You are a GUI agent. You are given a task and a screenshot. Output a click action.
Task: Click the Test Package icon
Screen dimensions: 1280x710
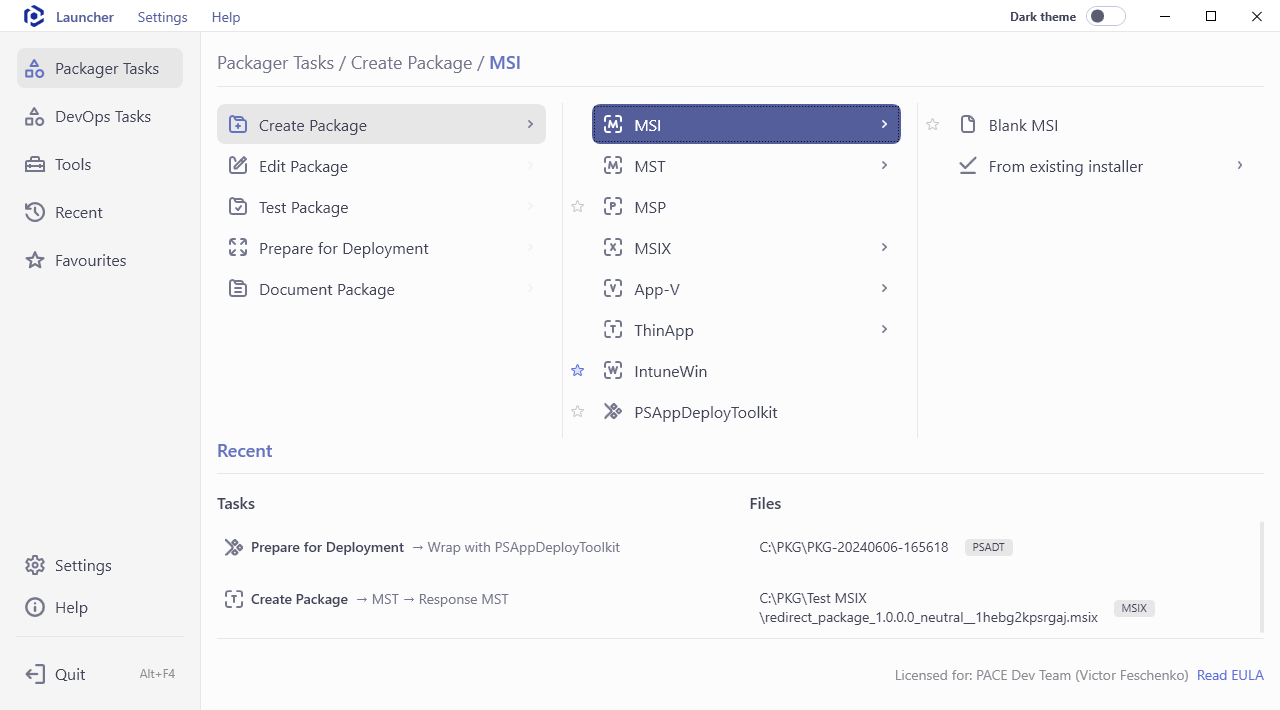[238, 207]
